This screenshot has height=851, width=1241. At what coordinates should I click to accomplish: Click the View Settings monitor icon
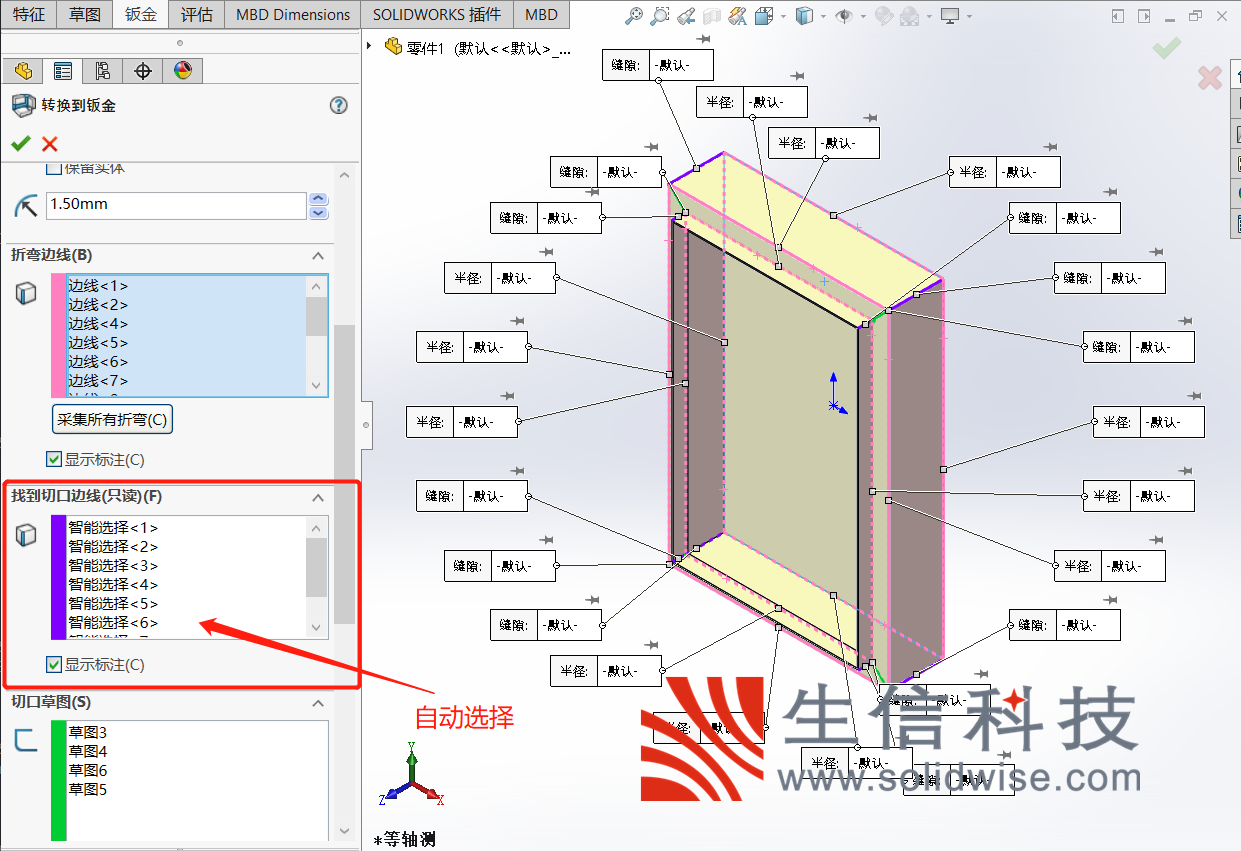point(950,15)
